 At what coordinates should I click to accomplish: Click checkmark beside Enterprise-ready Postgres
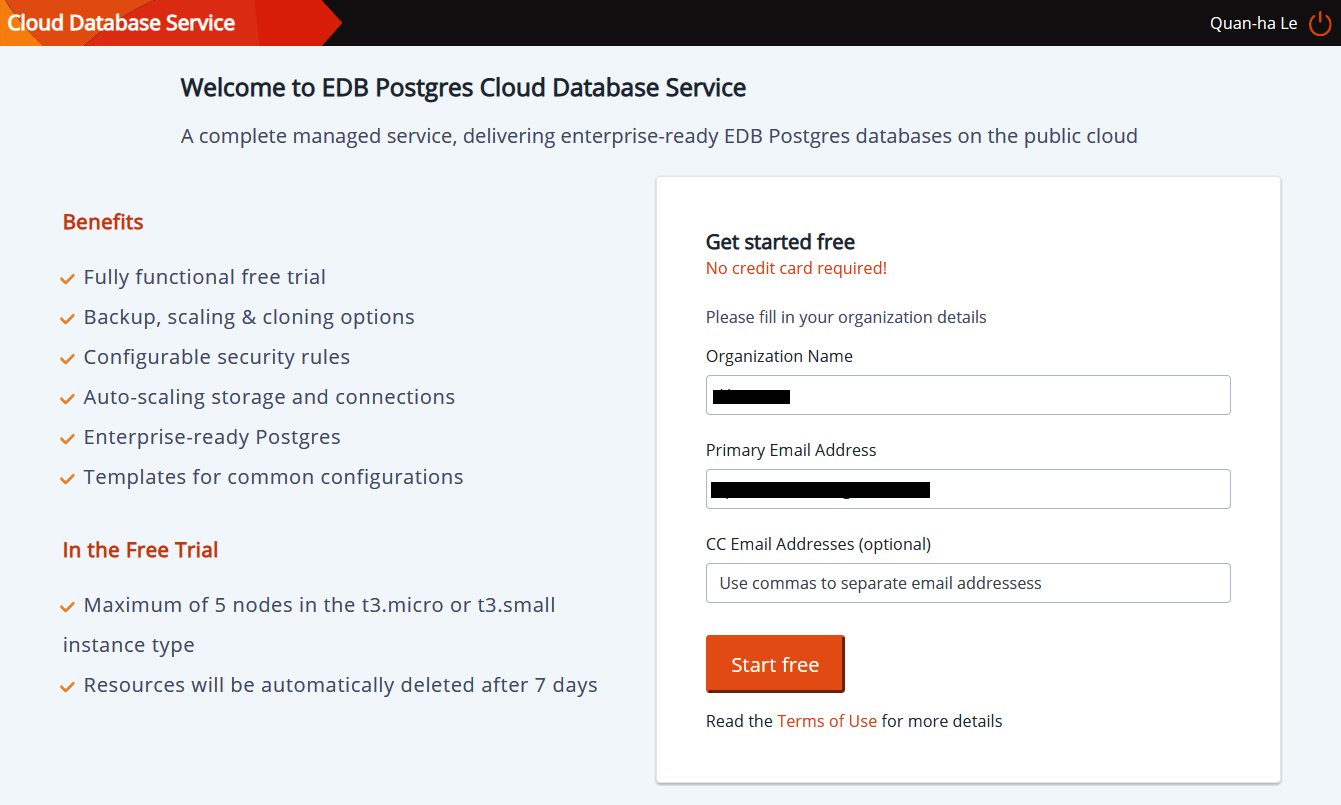pyautogui.click(x=68, y=439)
